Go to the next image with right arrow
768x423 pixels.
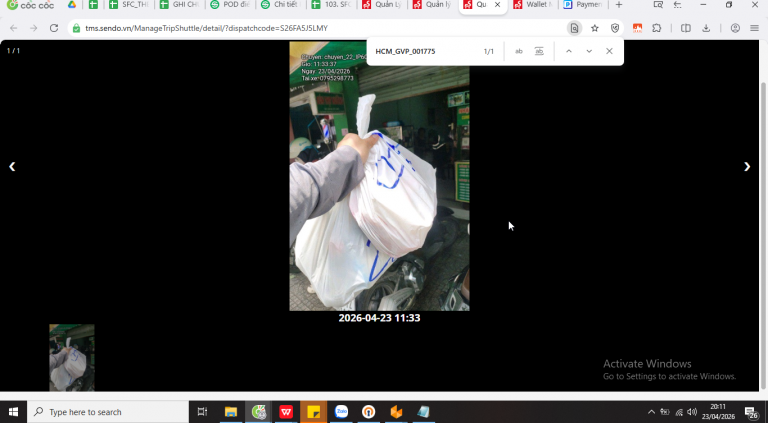[746, 166]
